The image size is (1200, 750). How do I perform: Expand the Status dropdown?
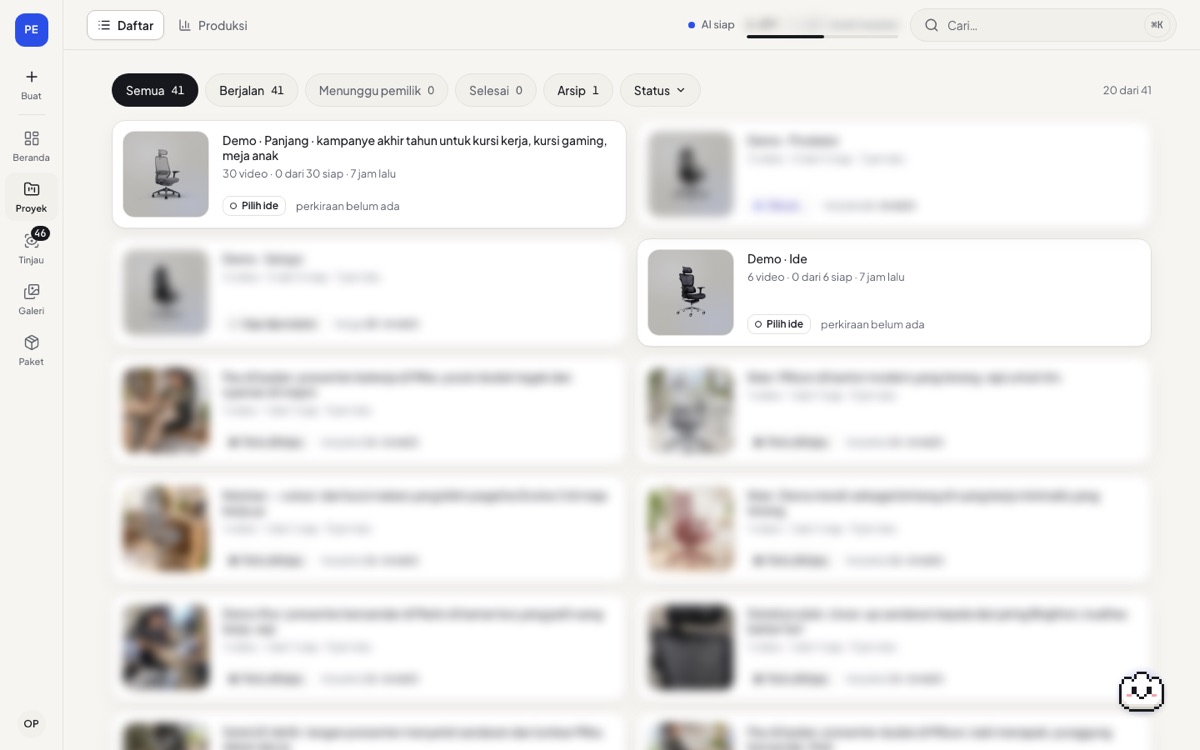660,90
